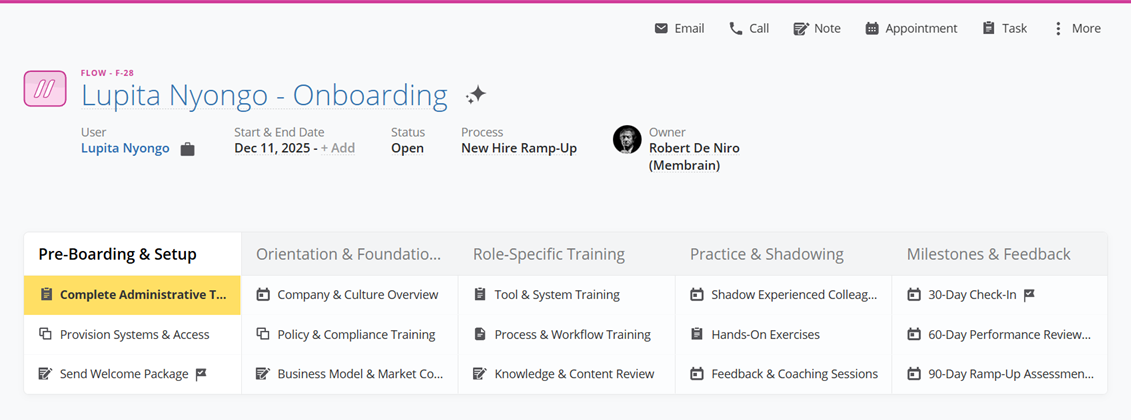Click the Appointment calendar icon
This screenshot has height=420, width=1131.
pos(872,29)
